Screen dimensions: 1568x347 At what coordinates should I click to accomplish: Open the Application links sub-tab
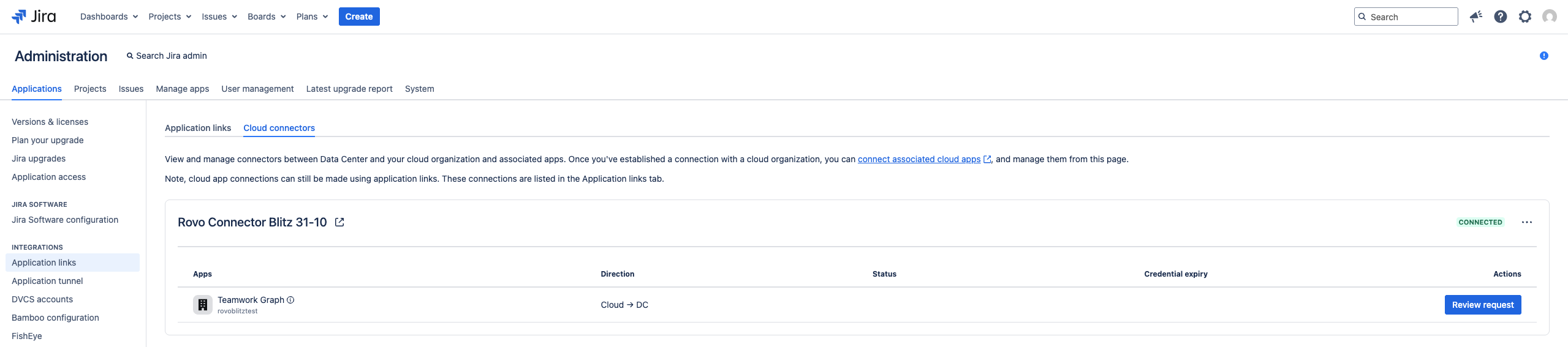click(x=198, y=128)
